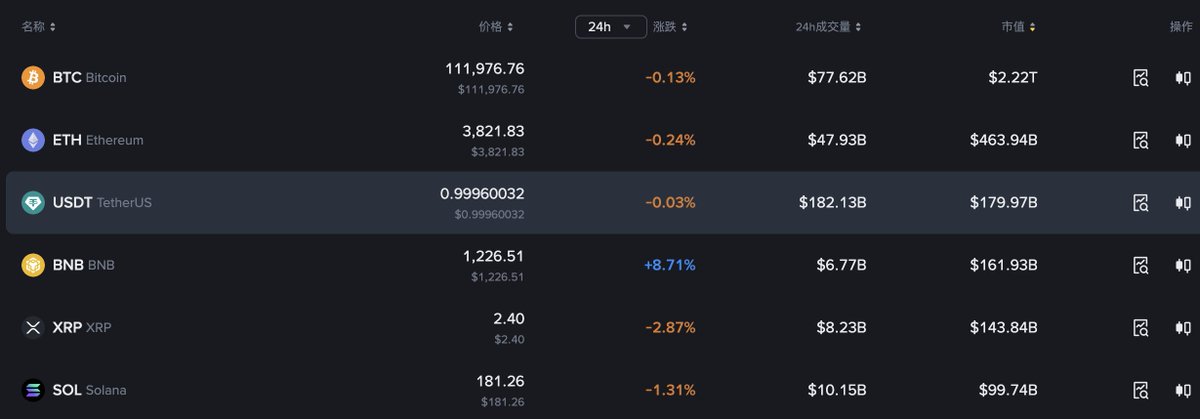Open the candlestick chart icon for SOL
This screenshot has width=1200, height=419.
1182,390
